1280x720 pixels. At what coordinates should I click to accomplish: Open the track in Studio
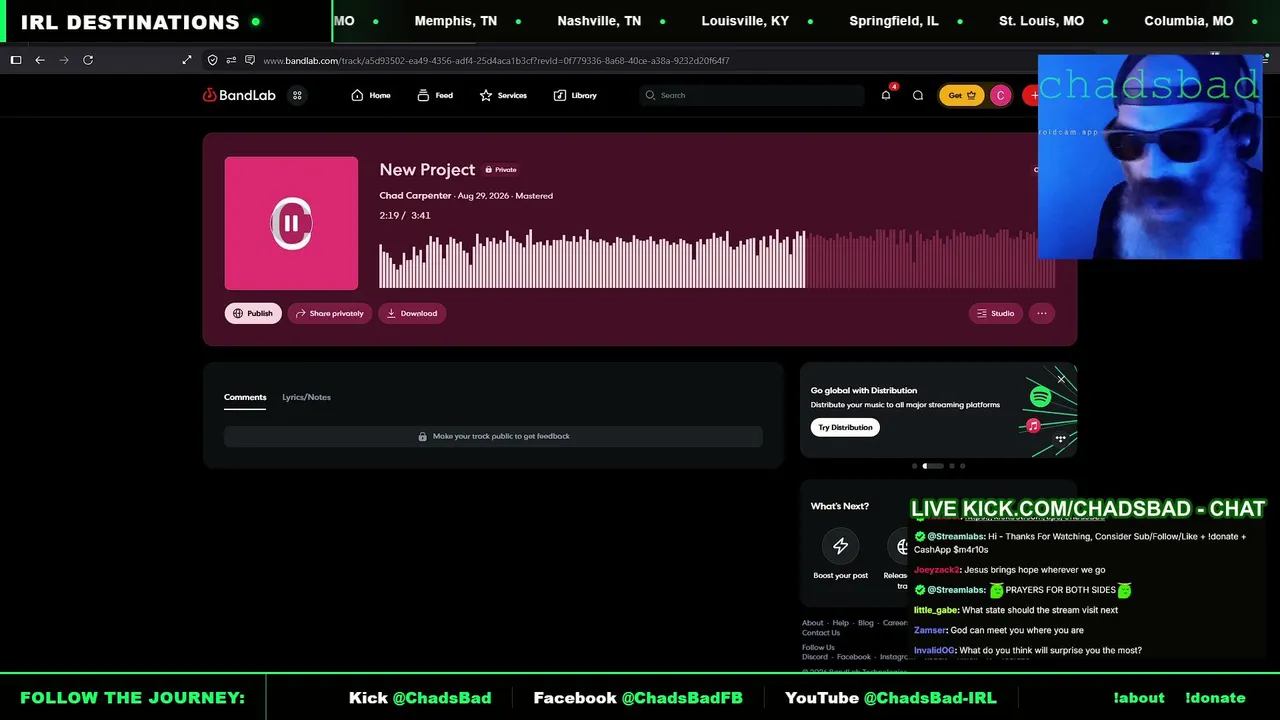point(996,313)
